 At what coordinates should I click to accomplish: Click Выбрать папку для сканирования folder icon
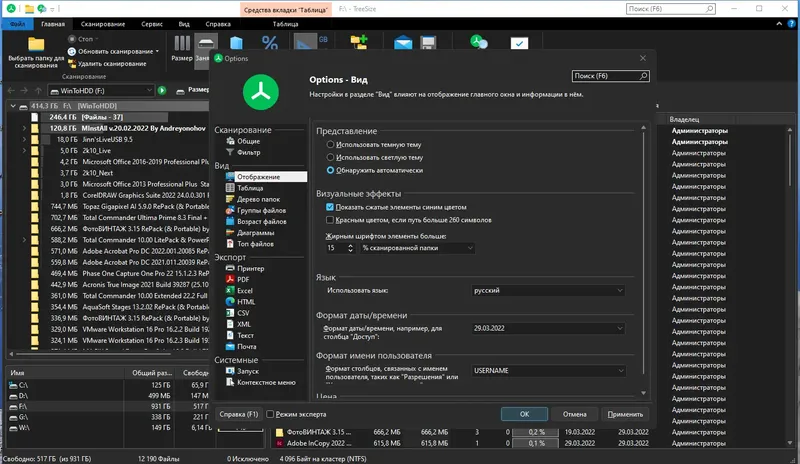36,44
